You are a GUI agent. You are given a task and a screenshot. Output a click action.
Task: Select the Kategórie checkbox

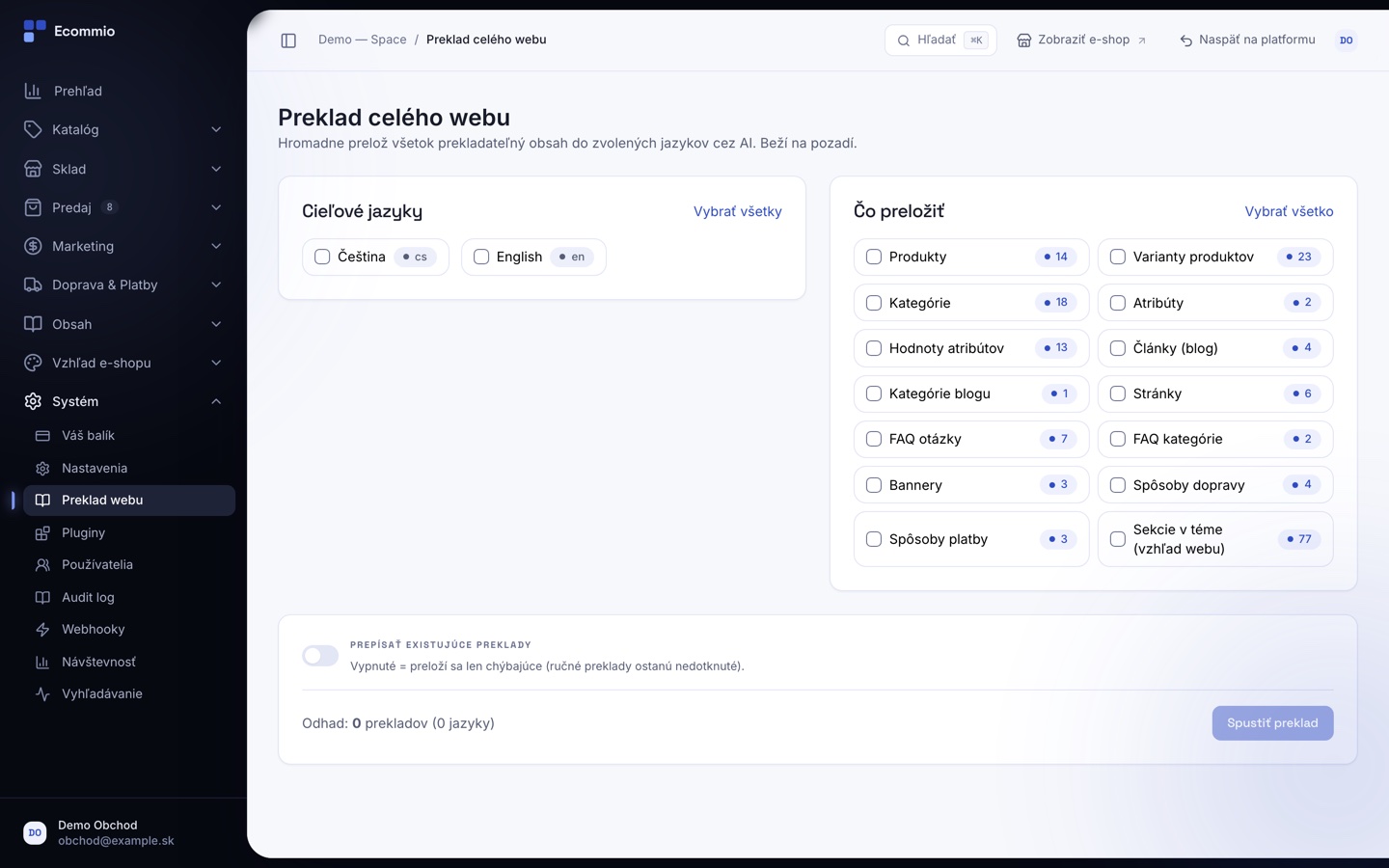pos(874,303)
